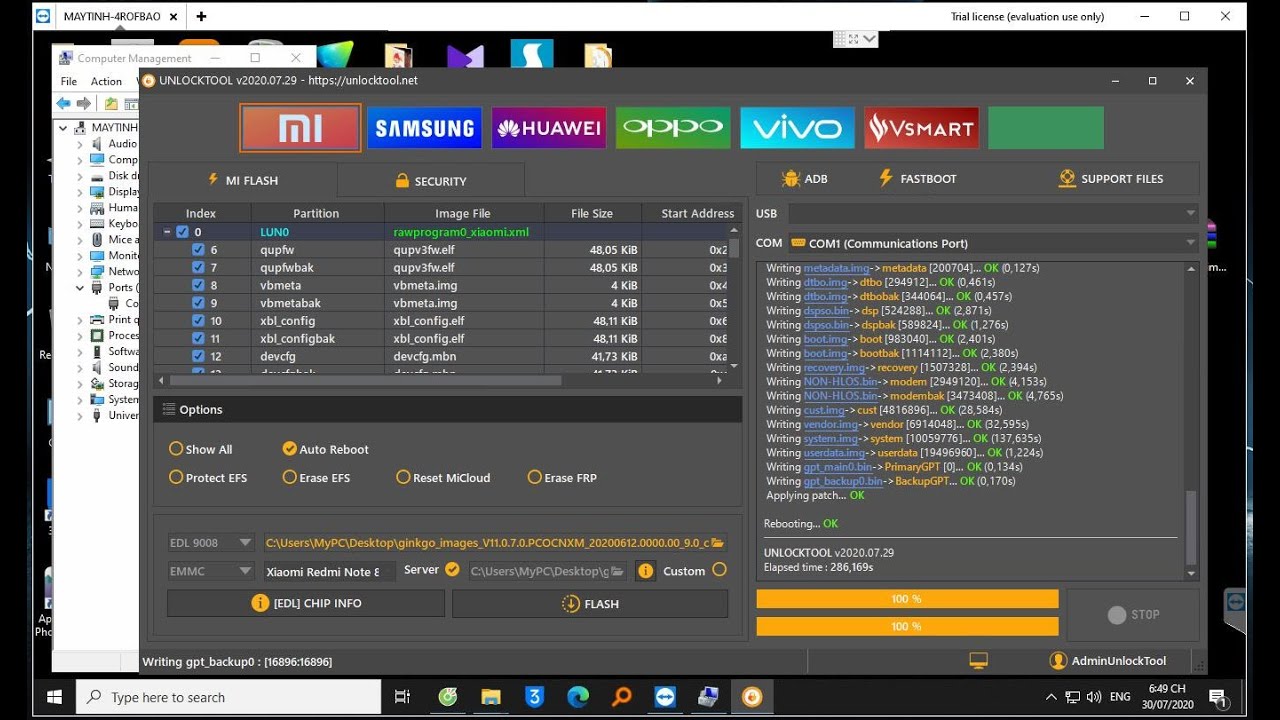Enable the Erase FRP option

[x=535, y=477]
